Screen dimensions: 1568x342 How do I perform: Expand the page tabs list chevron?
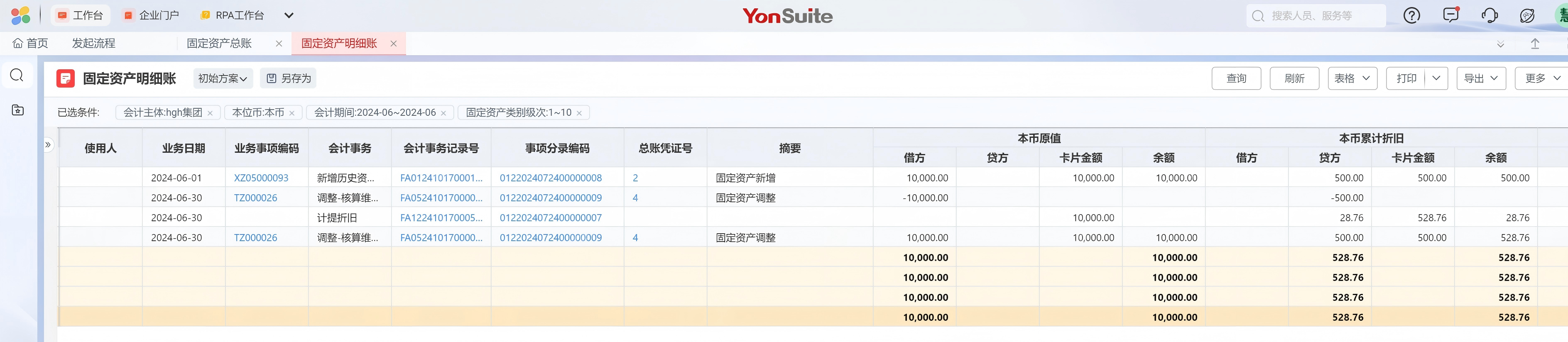tap(1500, 44)
